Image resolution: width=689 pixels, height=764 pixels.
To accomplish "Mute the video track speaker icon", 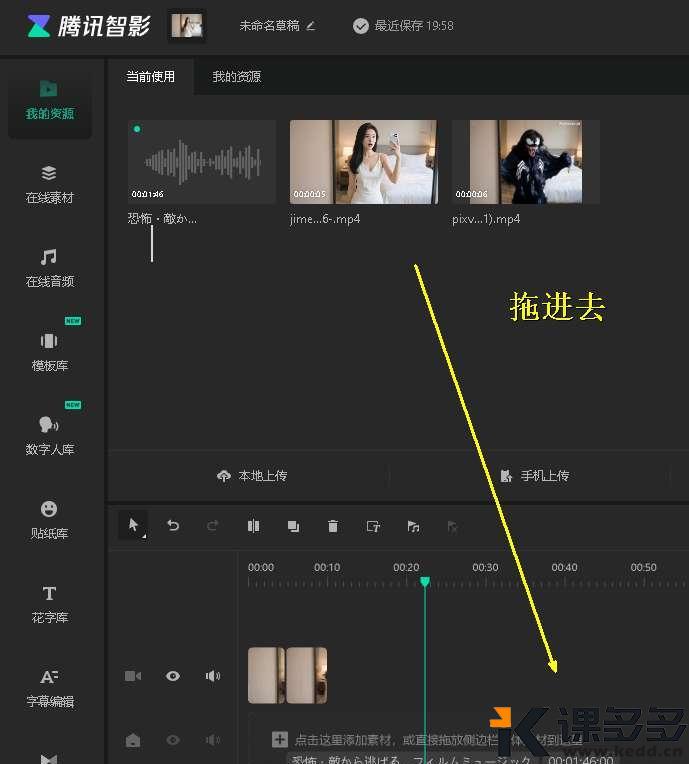I will 212,676.
